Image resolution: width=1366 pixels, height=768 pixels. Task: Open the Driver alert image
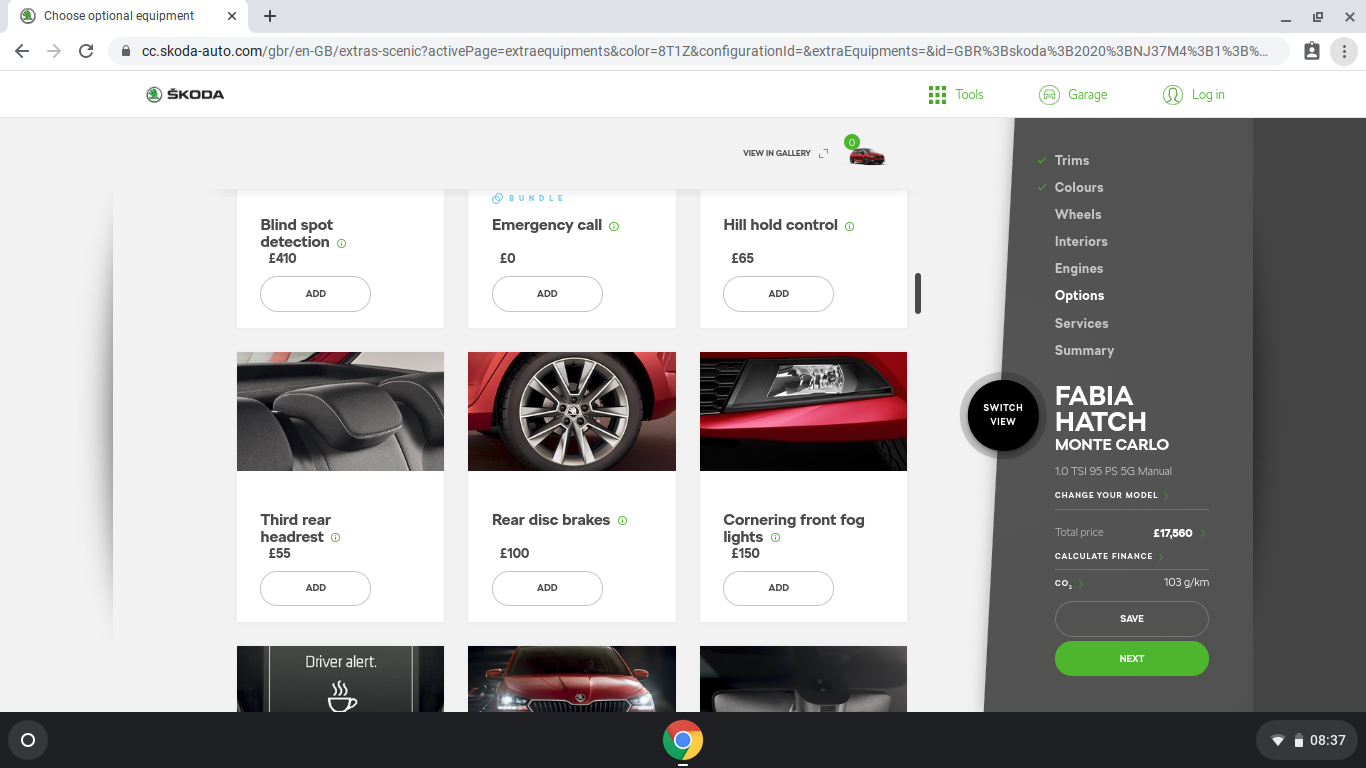[x=340, y=679]
